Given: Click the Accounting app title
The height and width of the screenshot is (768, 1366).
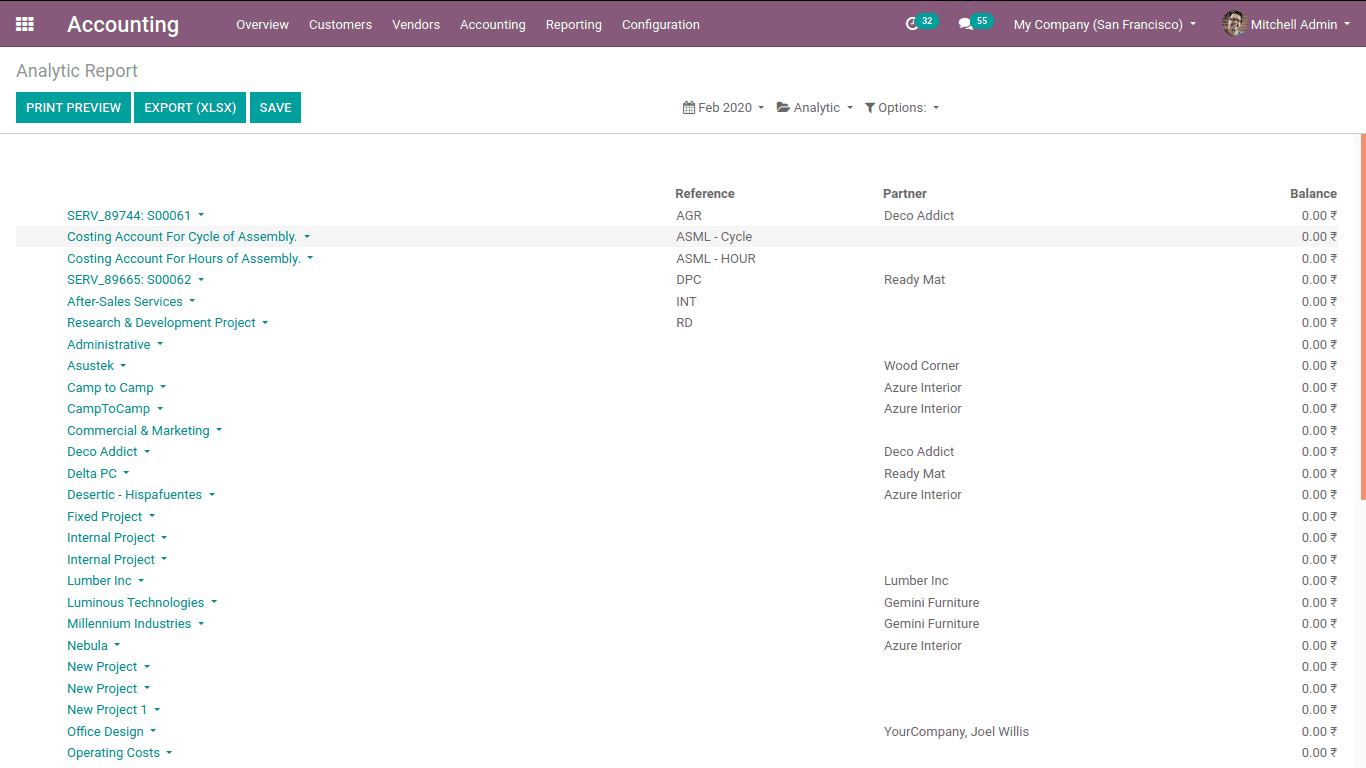Looking at the screenshot, I should coord(123,24).
